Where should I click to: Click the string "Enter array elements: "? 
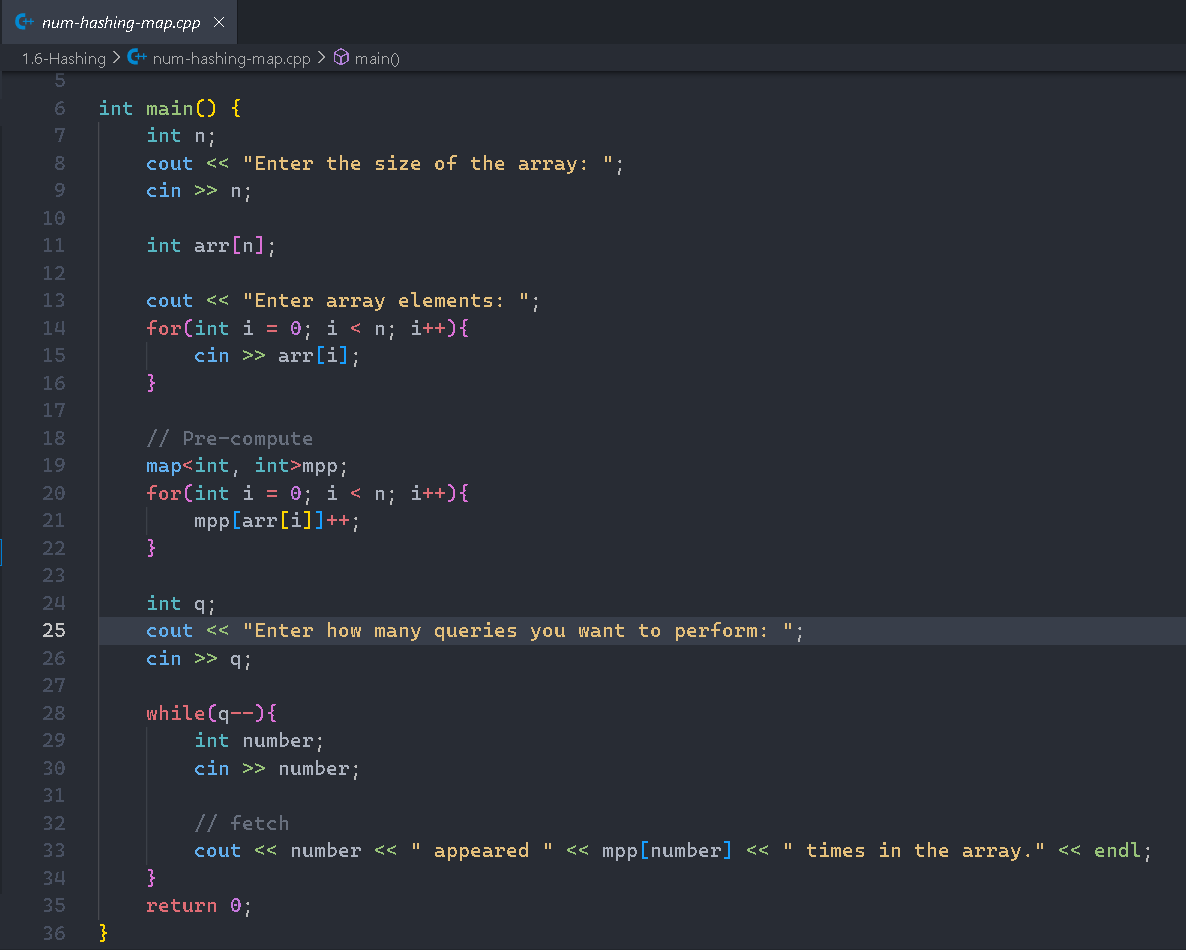(x=386, y=300)
